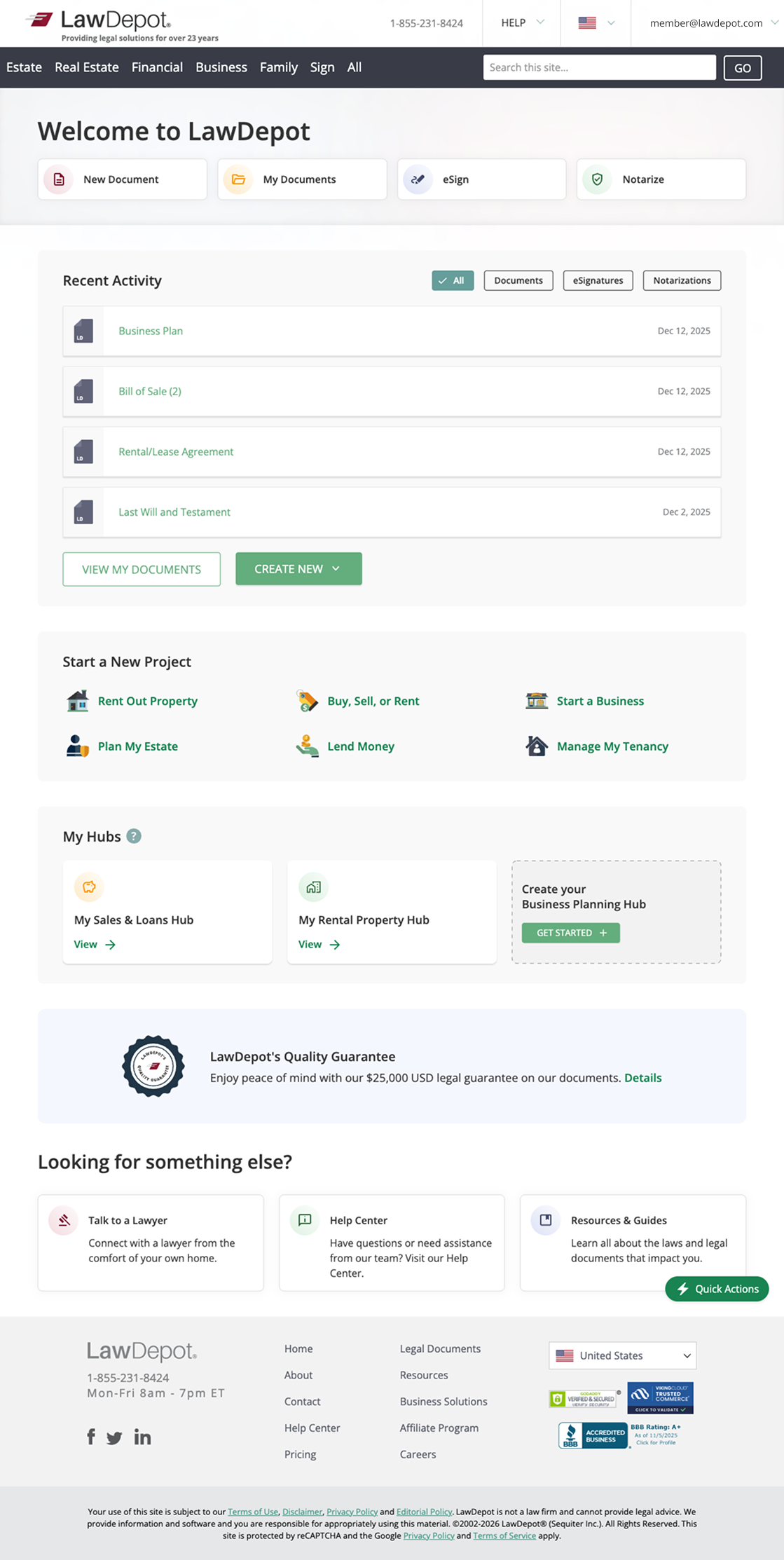Click the Rent Out Property house icon
Viewport: 784px width, 1560px height.
click(x=78, y=701)
